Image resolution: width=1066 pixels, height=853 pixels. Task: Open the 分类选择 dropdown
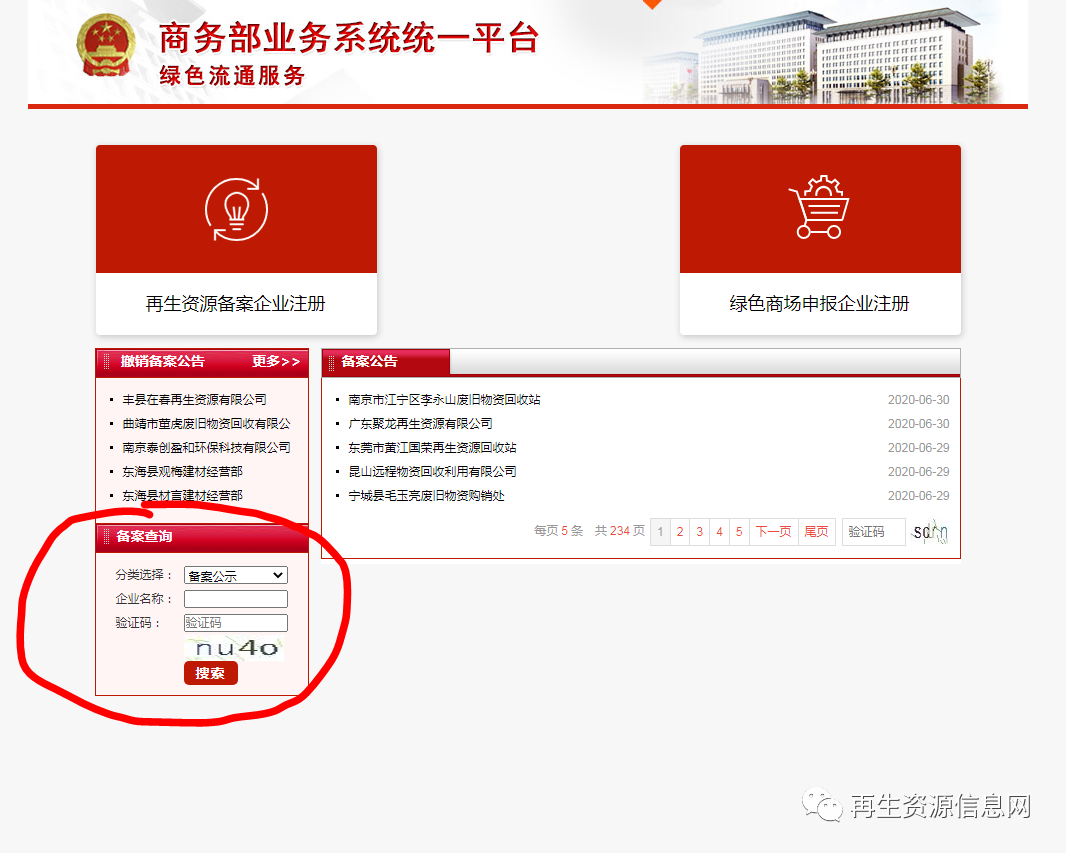tap(235, 574)
